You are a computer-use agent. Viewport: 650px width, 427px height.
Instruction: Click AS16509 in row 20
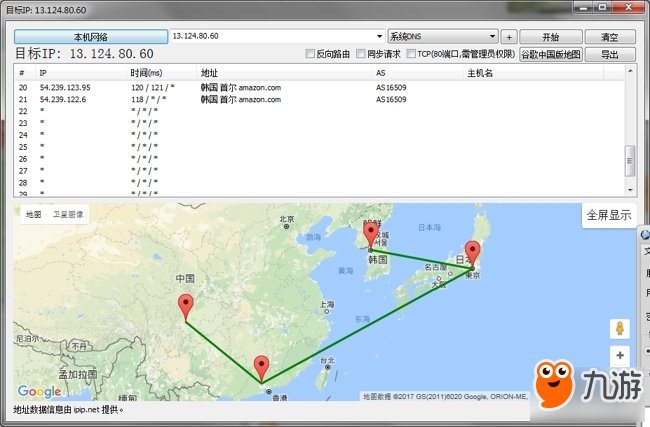391,87
